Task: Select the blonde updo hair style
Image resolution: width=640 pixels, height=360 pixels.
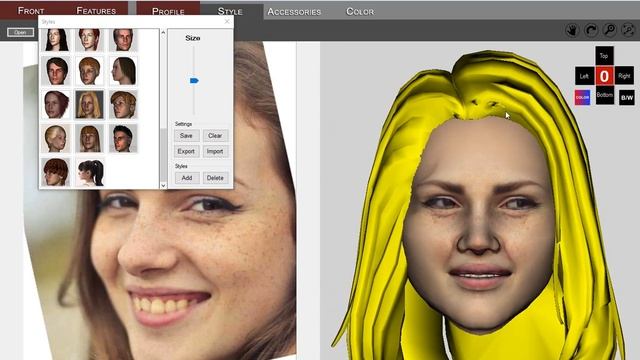Action: (x=56, y=139)
